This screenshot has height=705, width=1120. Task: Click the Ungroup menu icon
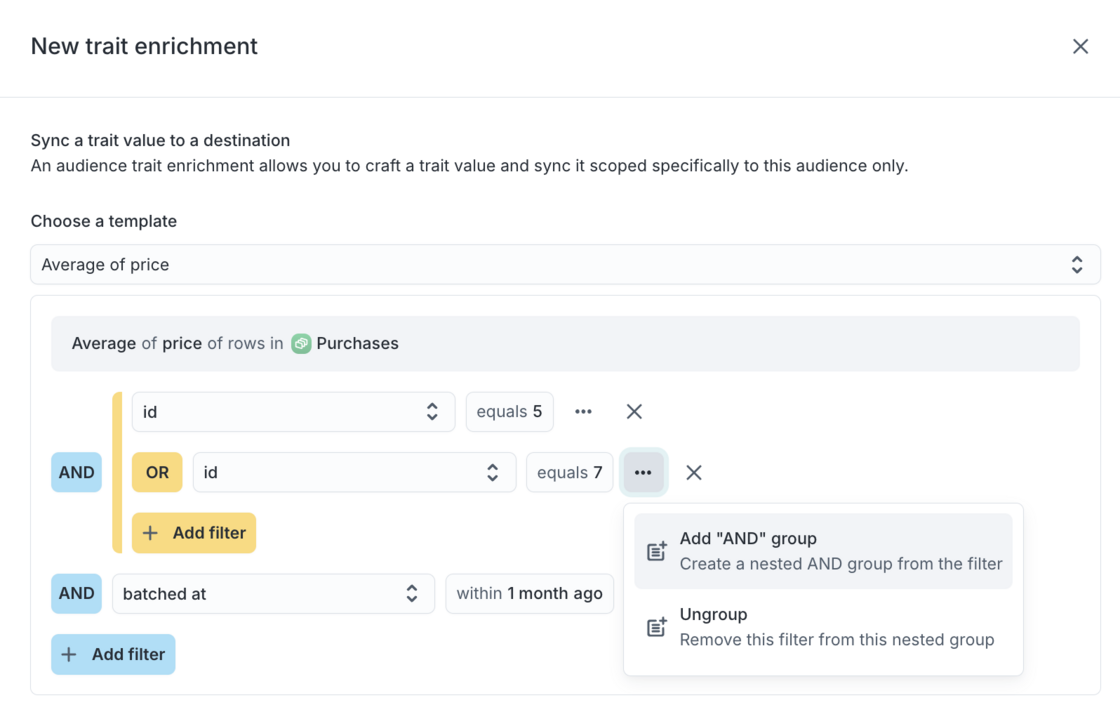657,627
